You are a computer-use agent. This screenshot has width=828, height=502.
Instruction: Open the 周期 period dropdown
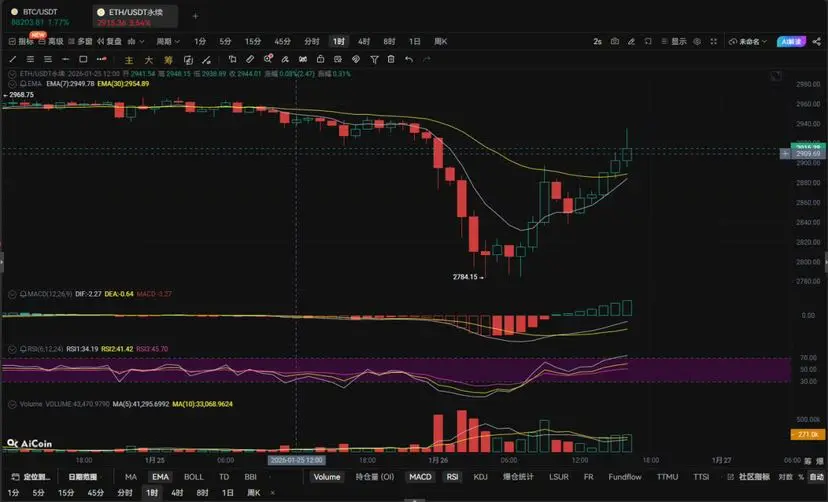pyautogui.click(x=168, y=41)
